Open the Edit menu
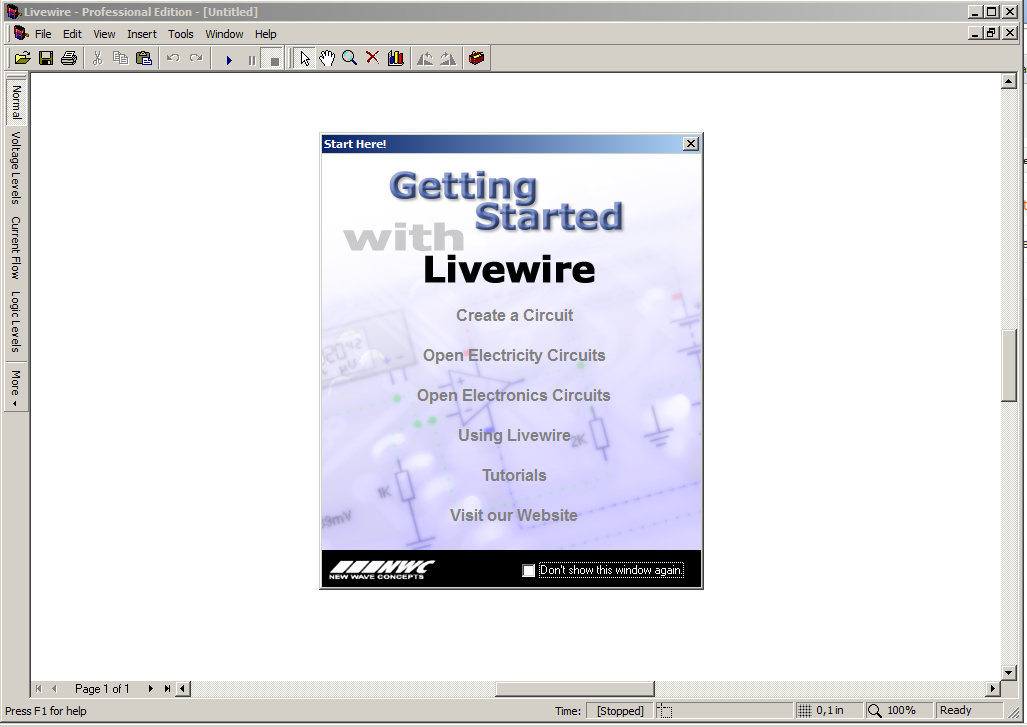Viewport: 1027px width, 727px height. 72,34
